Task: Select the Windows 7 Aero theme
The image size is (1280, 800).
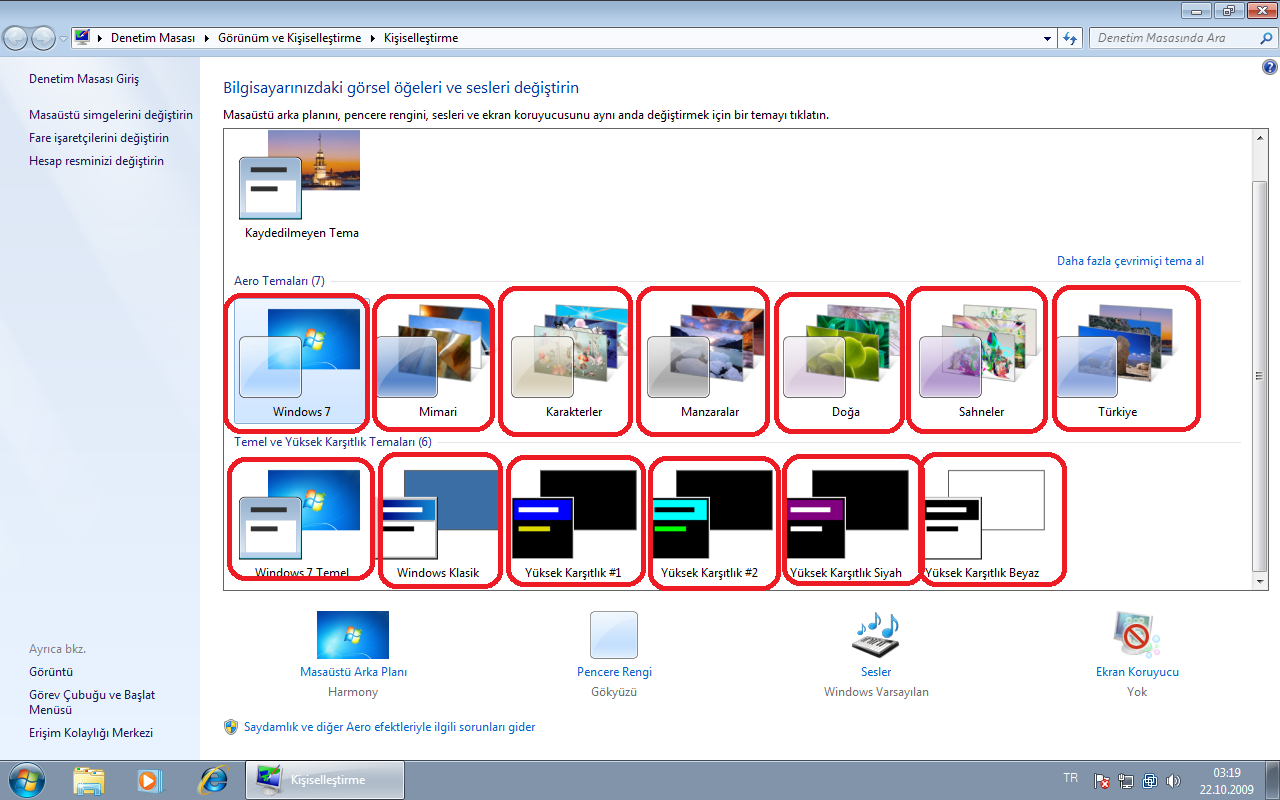Action: 301,362
